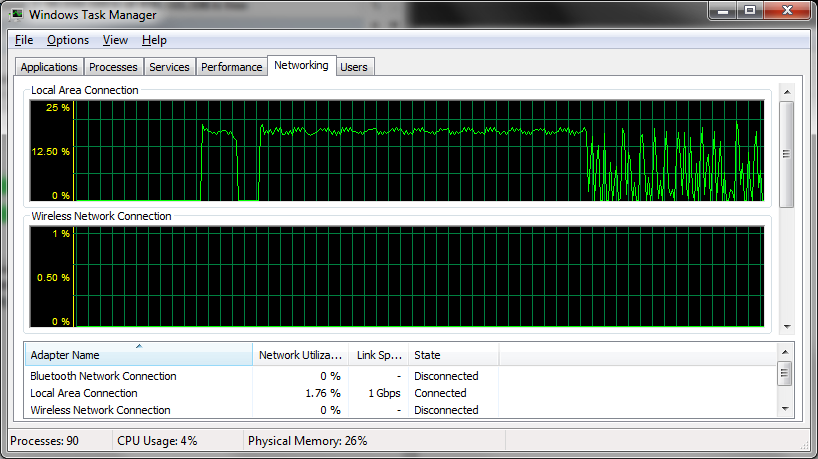This screenshot has height=459, width=818.
Task: Sort by Adapter Name column header
Action: tap(138, 355)
